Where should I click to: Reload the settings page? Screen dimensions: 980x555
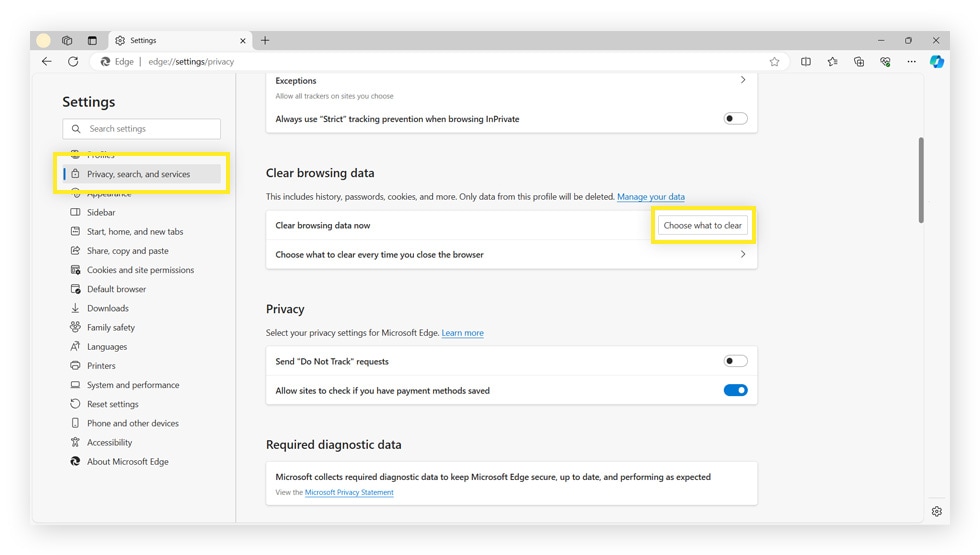point(73,61)
